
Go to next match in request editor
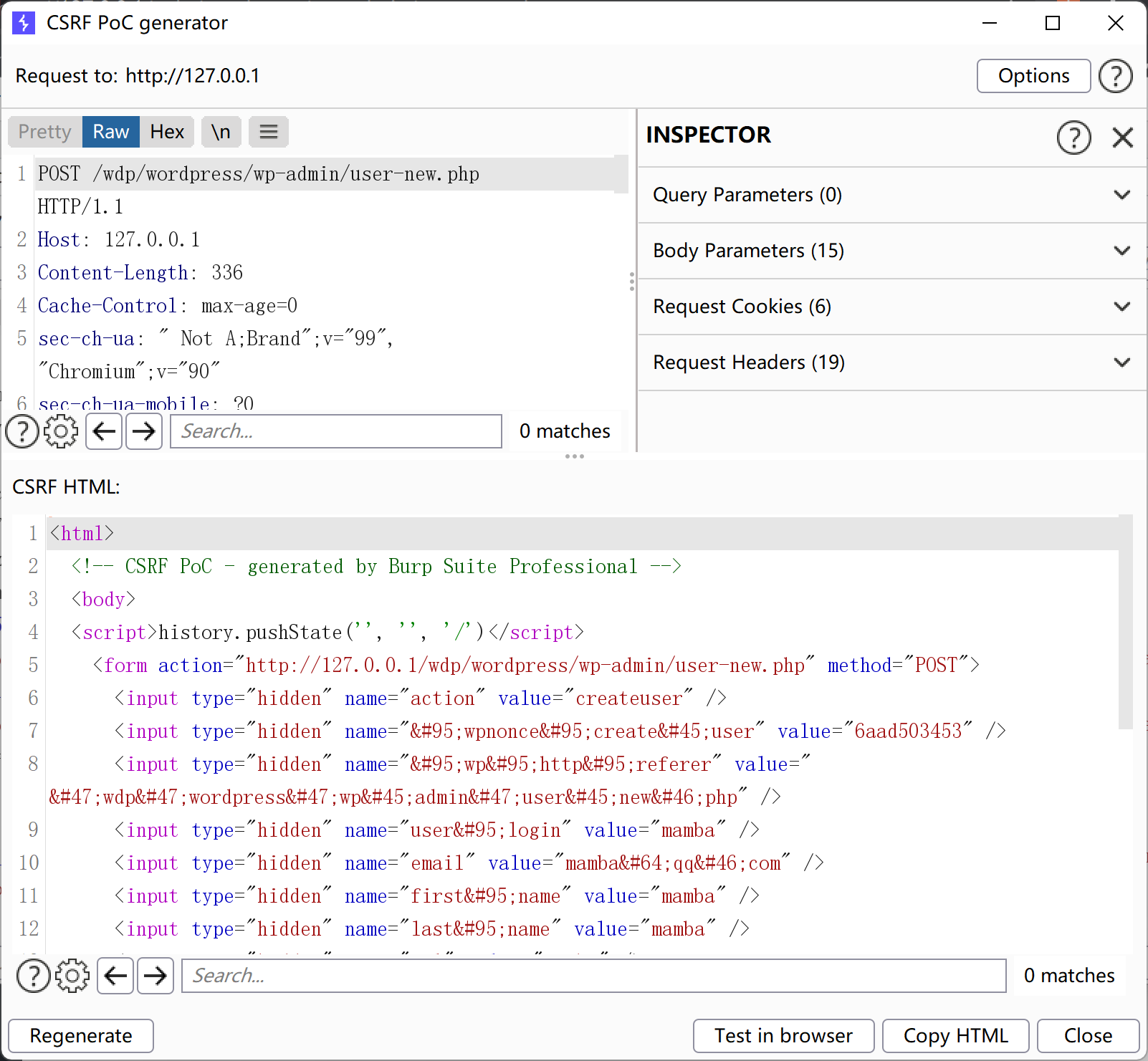(144, 431)
